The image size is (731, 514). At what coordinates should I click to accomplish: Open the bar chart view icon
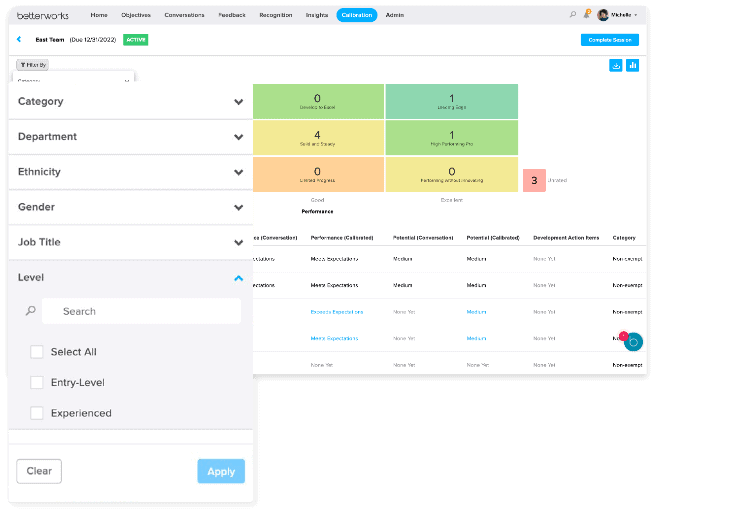pyautogui.click(x=632, y=65)
